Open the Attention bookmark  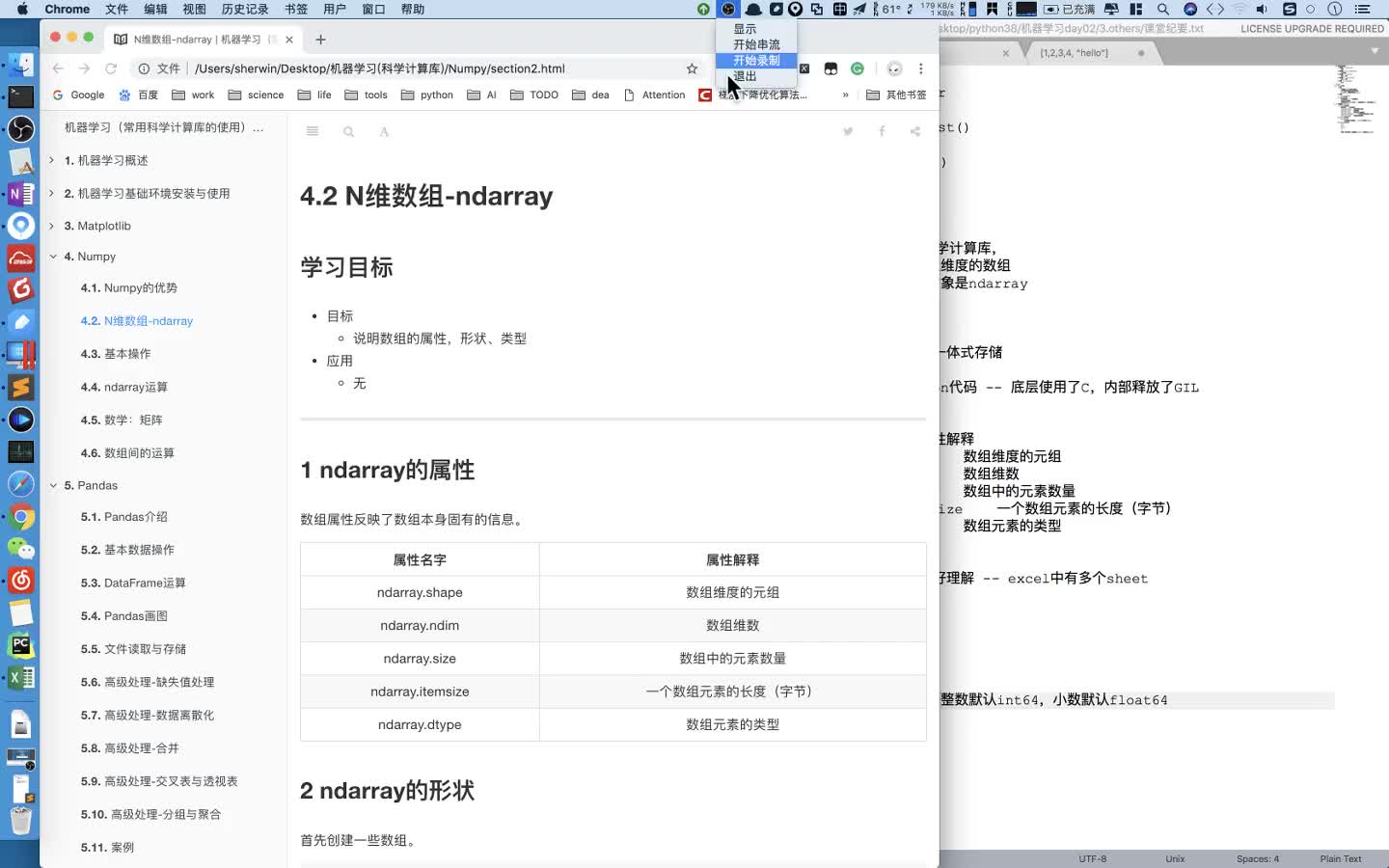click(x=654, y=95)
